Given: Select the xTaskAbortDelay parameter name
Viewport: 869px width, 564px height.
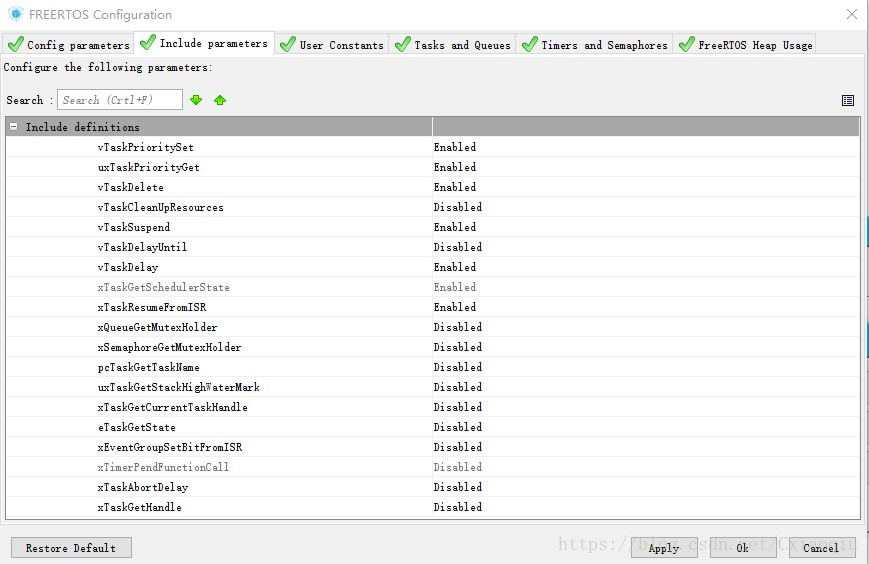Looking at the screenshot, I should [143, 487].
